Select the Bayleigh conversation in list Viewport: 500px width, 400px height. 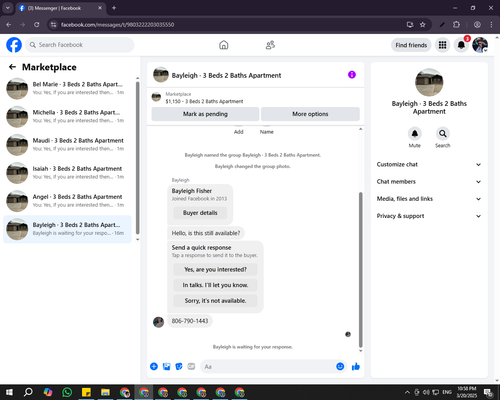[67, 229]
